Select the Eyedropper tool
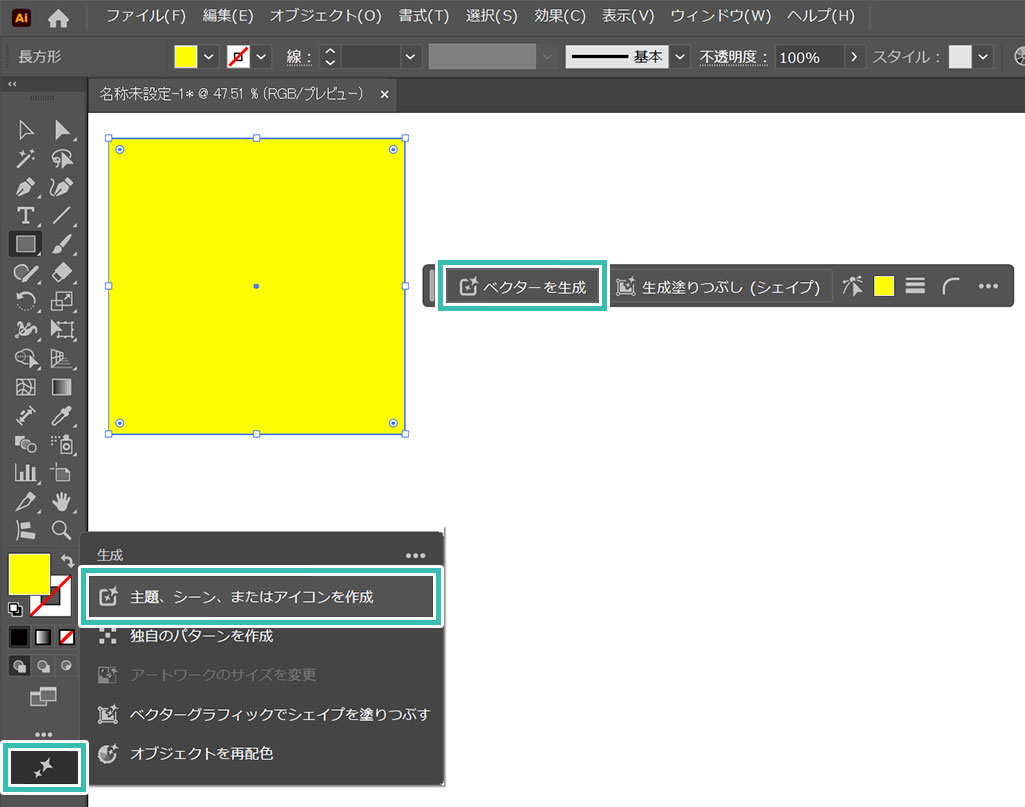 [x=62, y=415]
